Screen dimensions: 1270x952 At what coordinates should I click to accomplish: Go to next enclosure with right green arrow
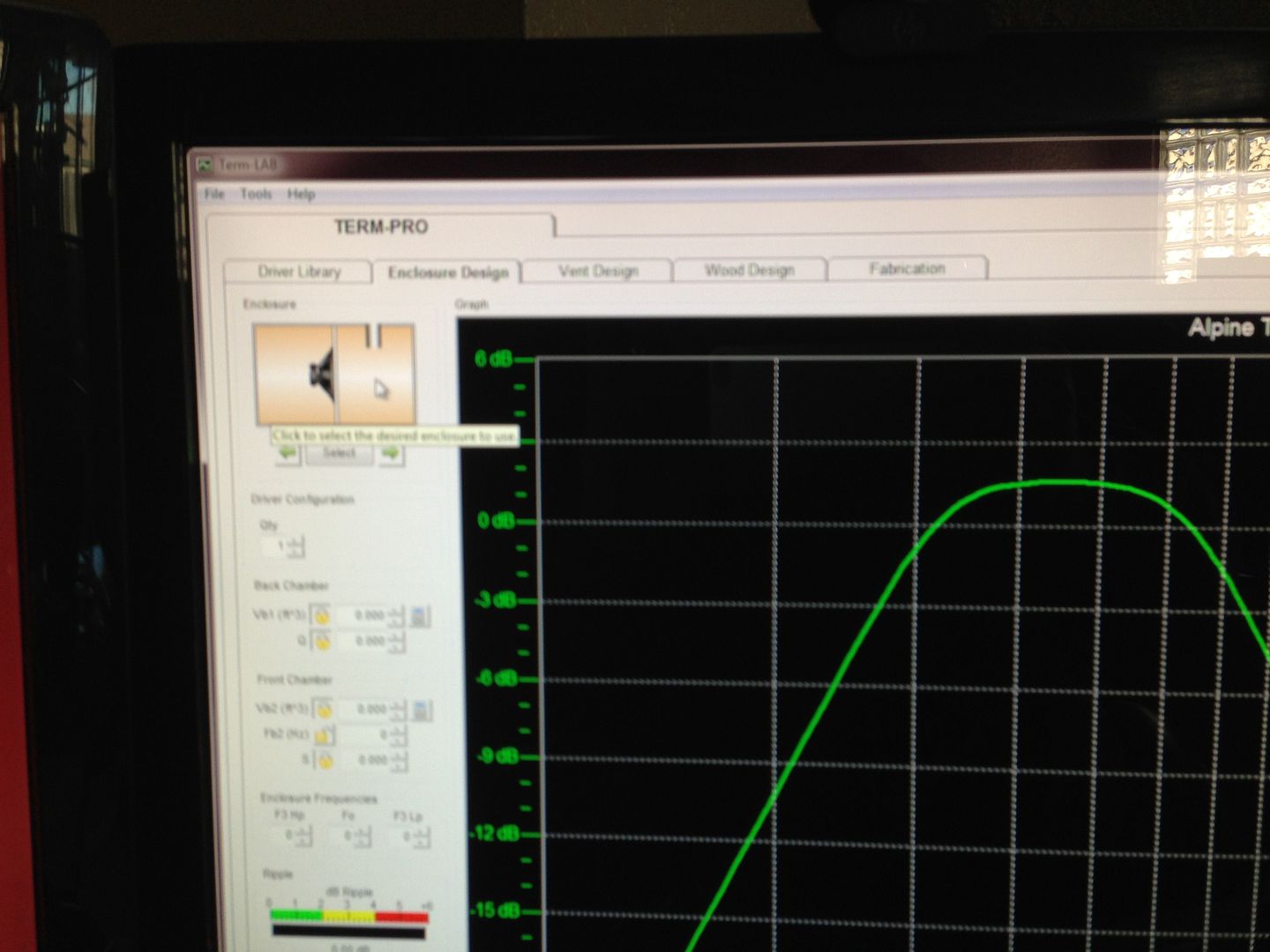pos(391,454)
